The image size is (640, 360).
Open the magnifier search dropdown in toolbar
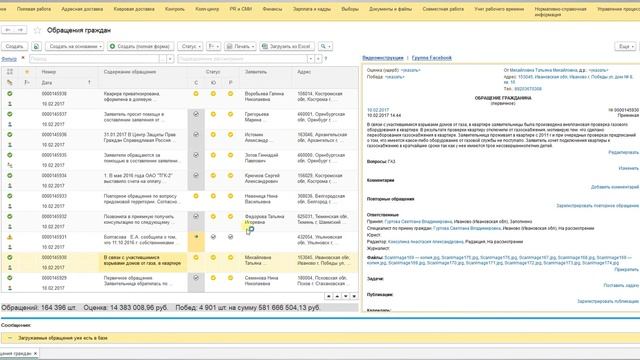pos(325,47)
